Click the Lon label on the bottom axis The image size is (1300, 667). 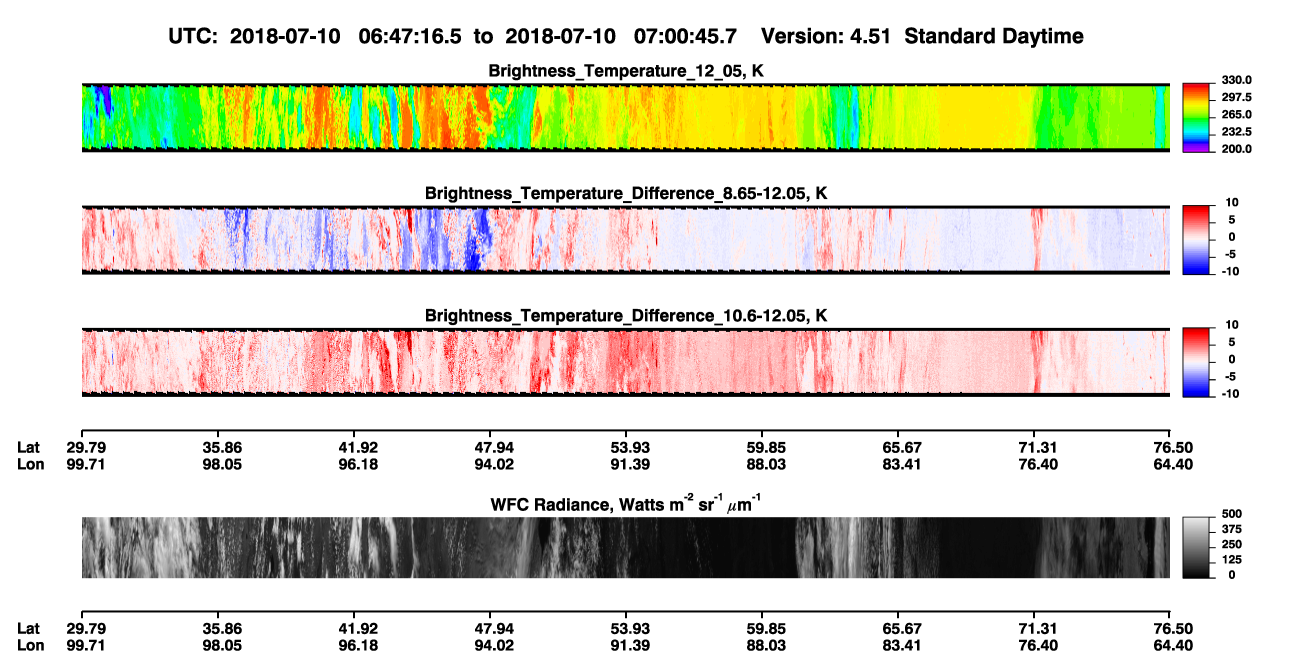[29, 644]
